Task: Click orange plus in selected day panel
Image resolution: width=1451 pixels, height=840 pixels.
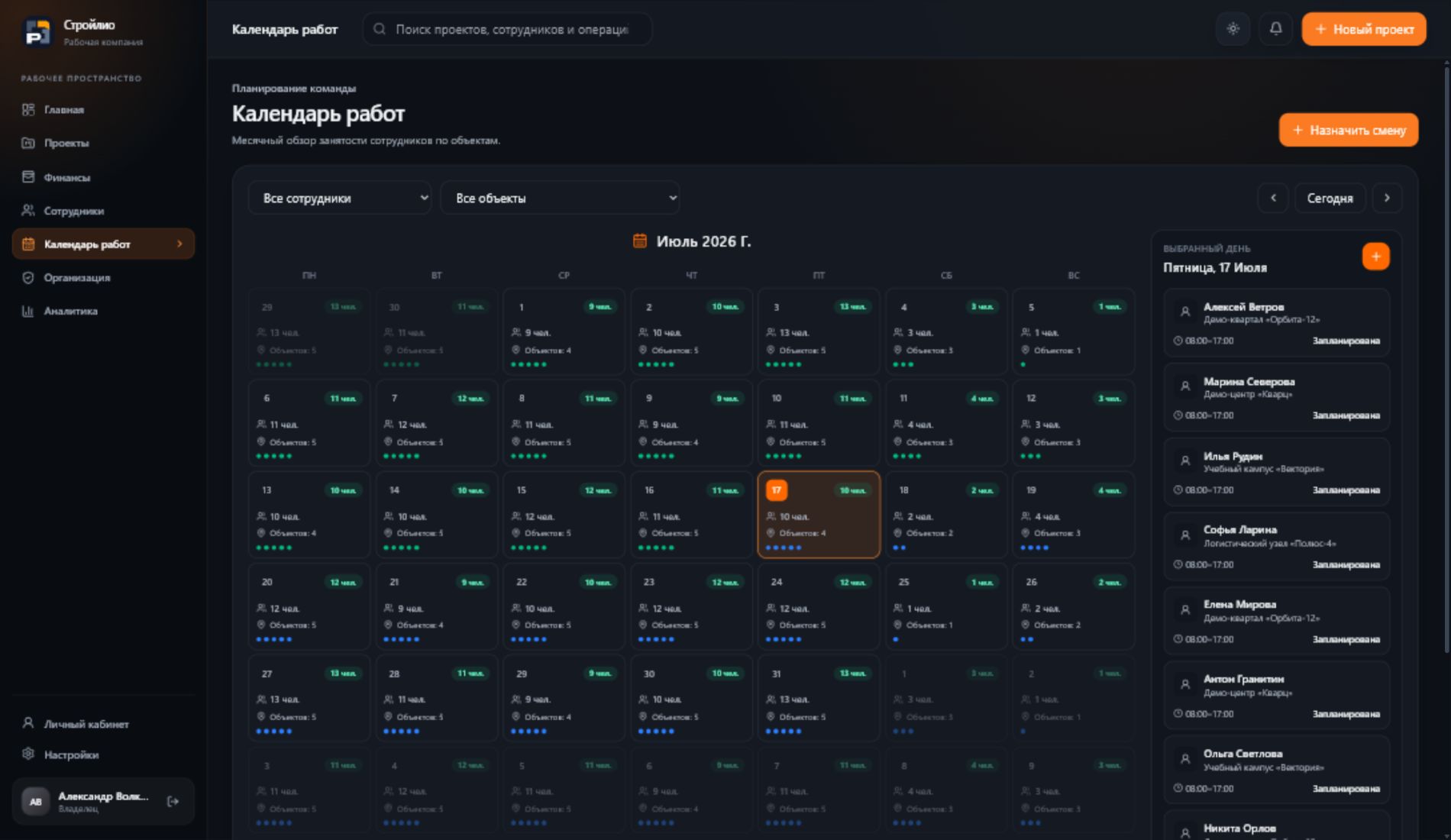Action: click(1375, 257)
